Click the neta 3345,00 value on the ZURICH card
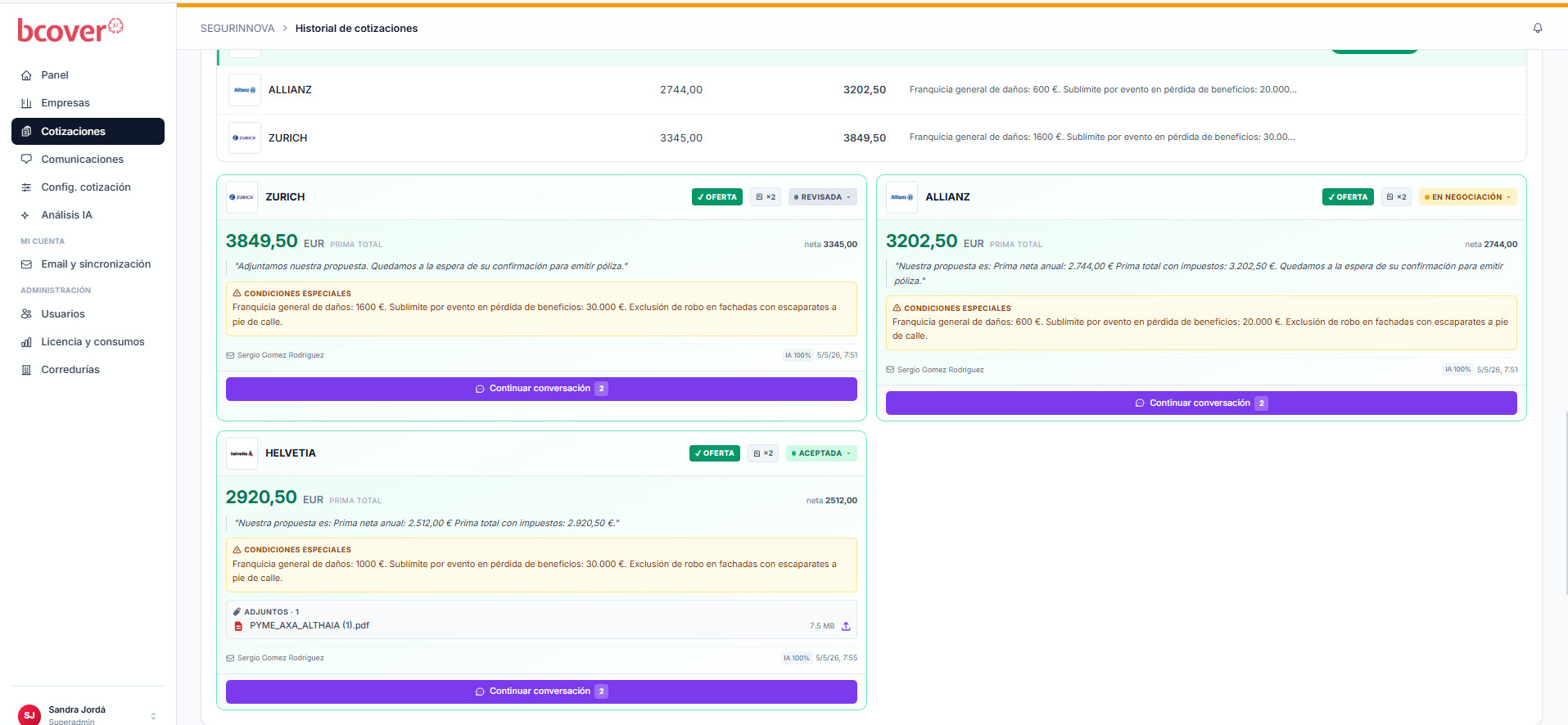 pos(830,245)
